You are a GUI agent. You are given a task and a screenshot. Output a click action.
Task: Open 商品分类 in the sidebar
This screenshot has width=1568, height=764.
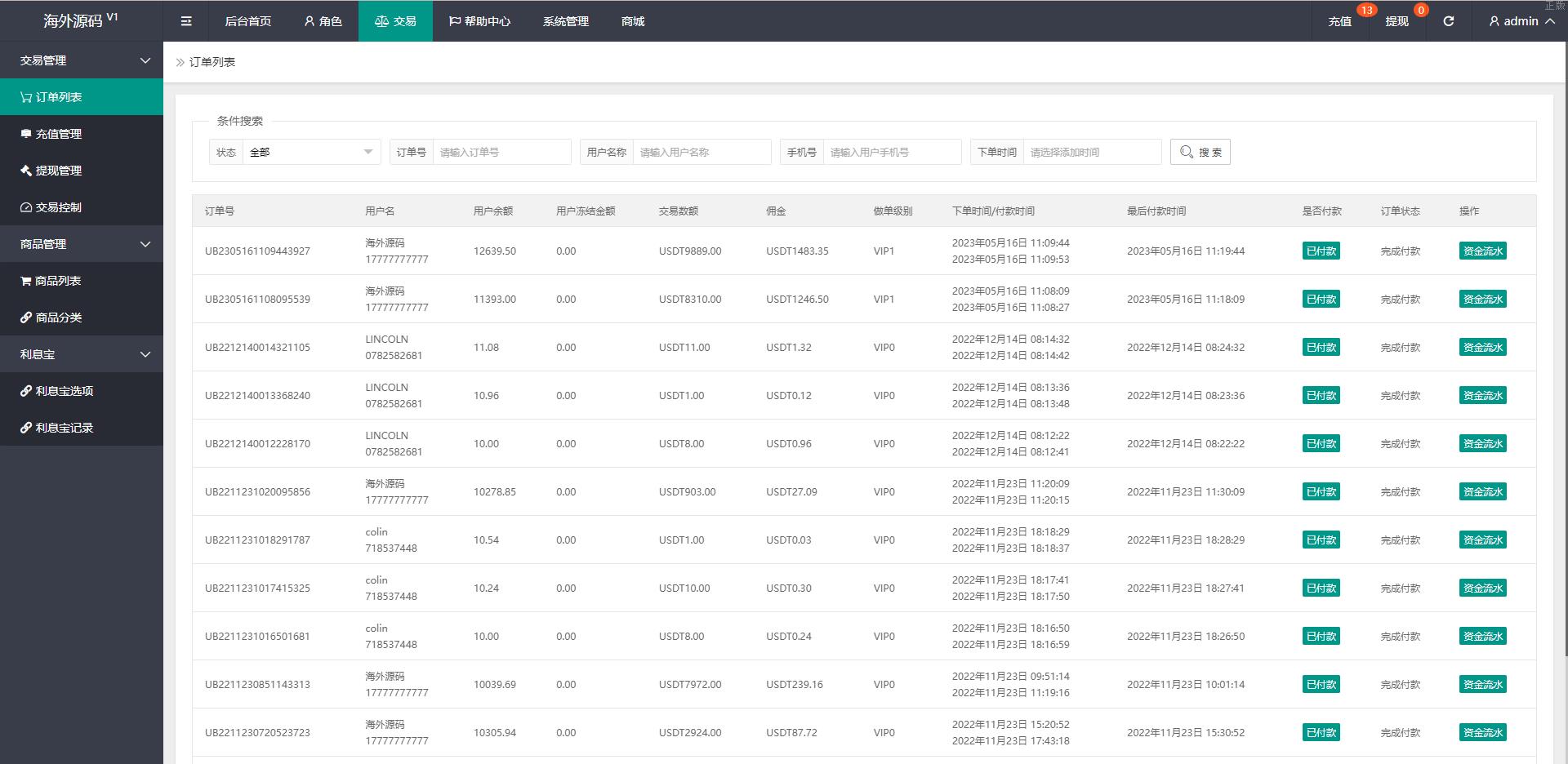pyautogui.click(x=59, y=318)
